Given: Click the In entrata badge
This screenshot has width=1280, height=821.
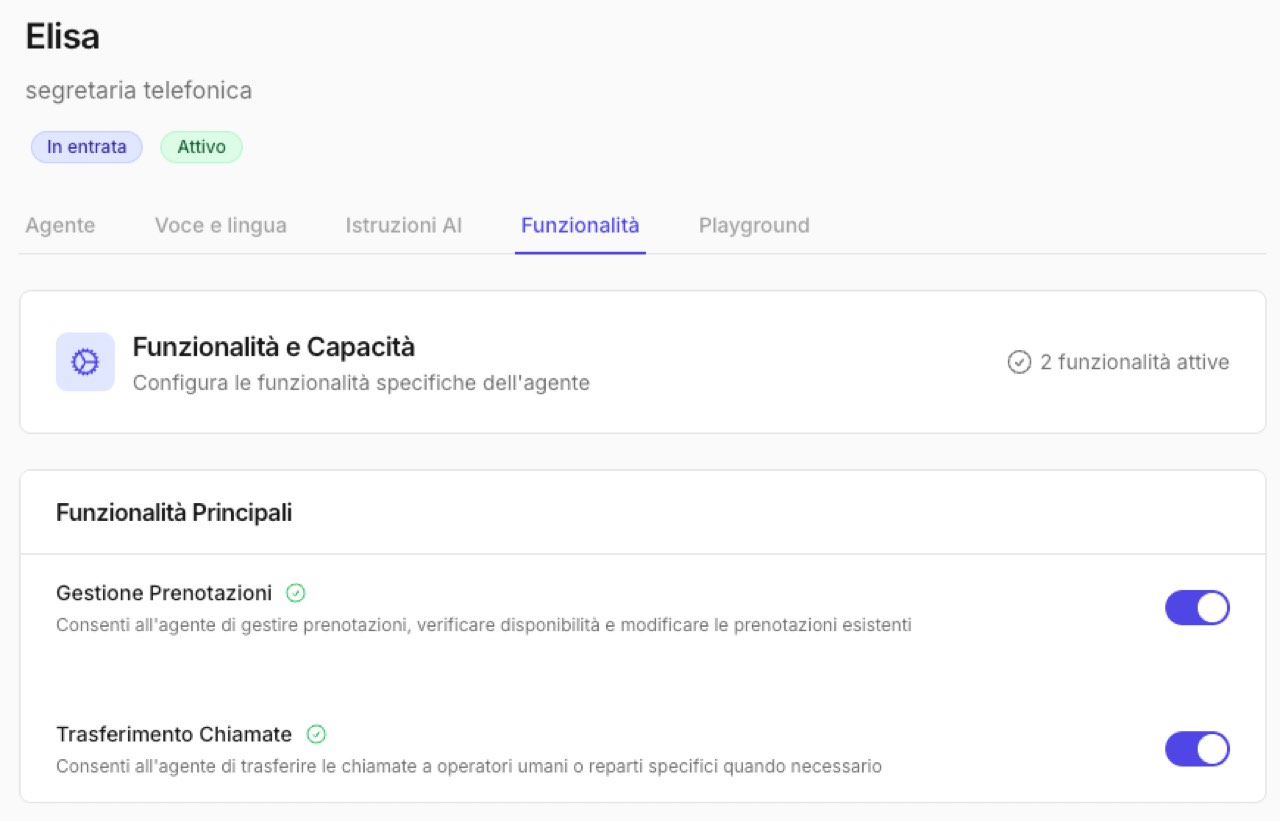Looking at the screenshot, I should point(86,147).
